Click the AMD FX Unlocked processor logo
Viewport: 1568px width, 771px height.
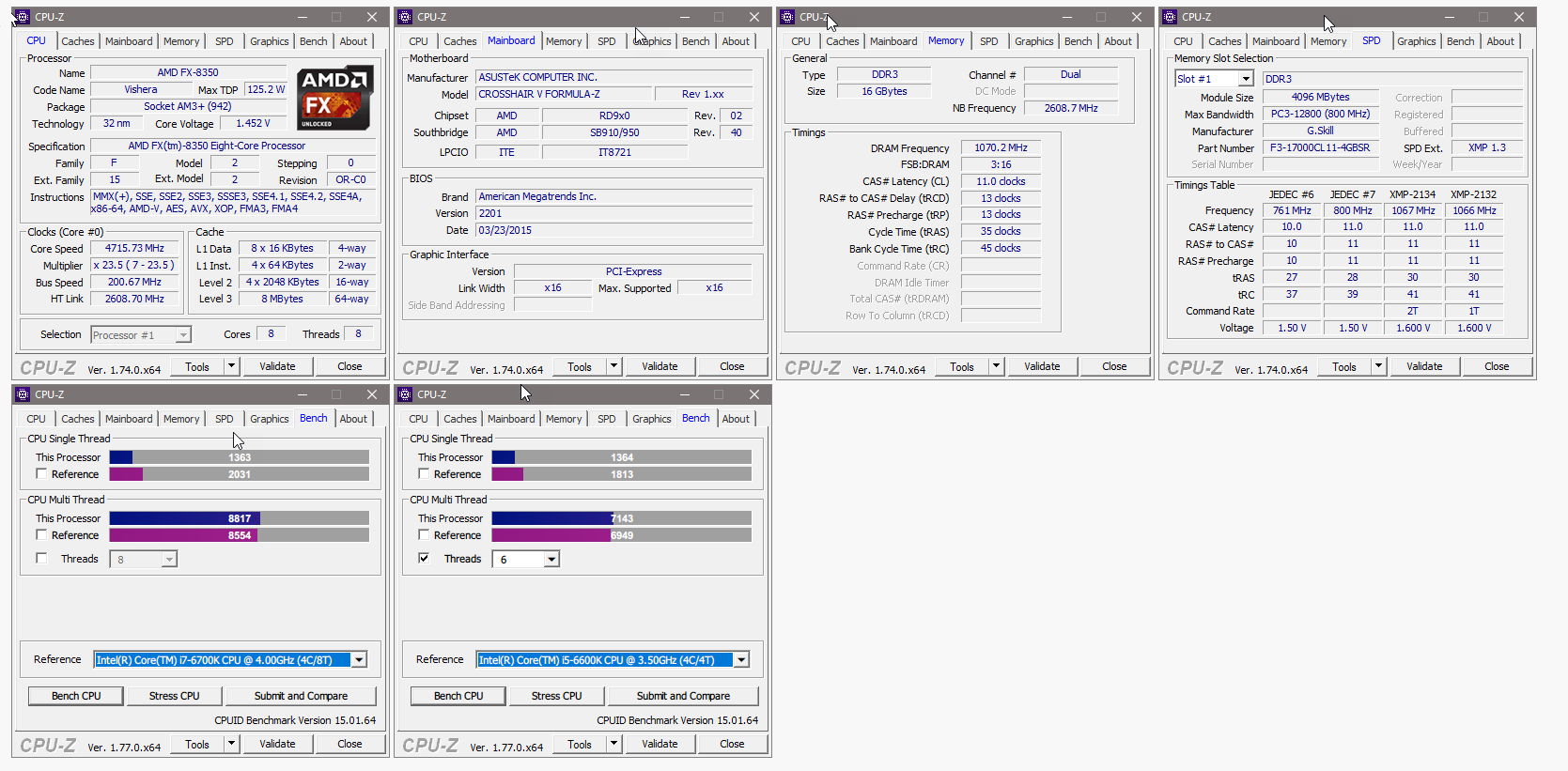(335, 99)
